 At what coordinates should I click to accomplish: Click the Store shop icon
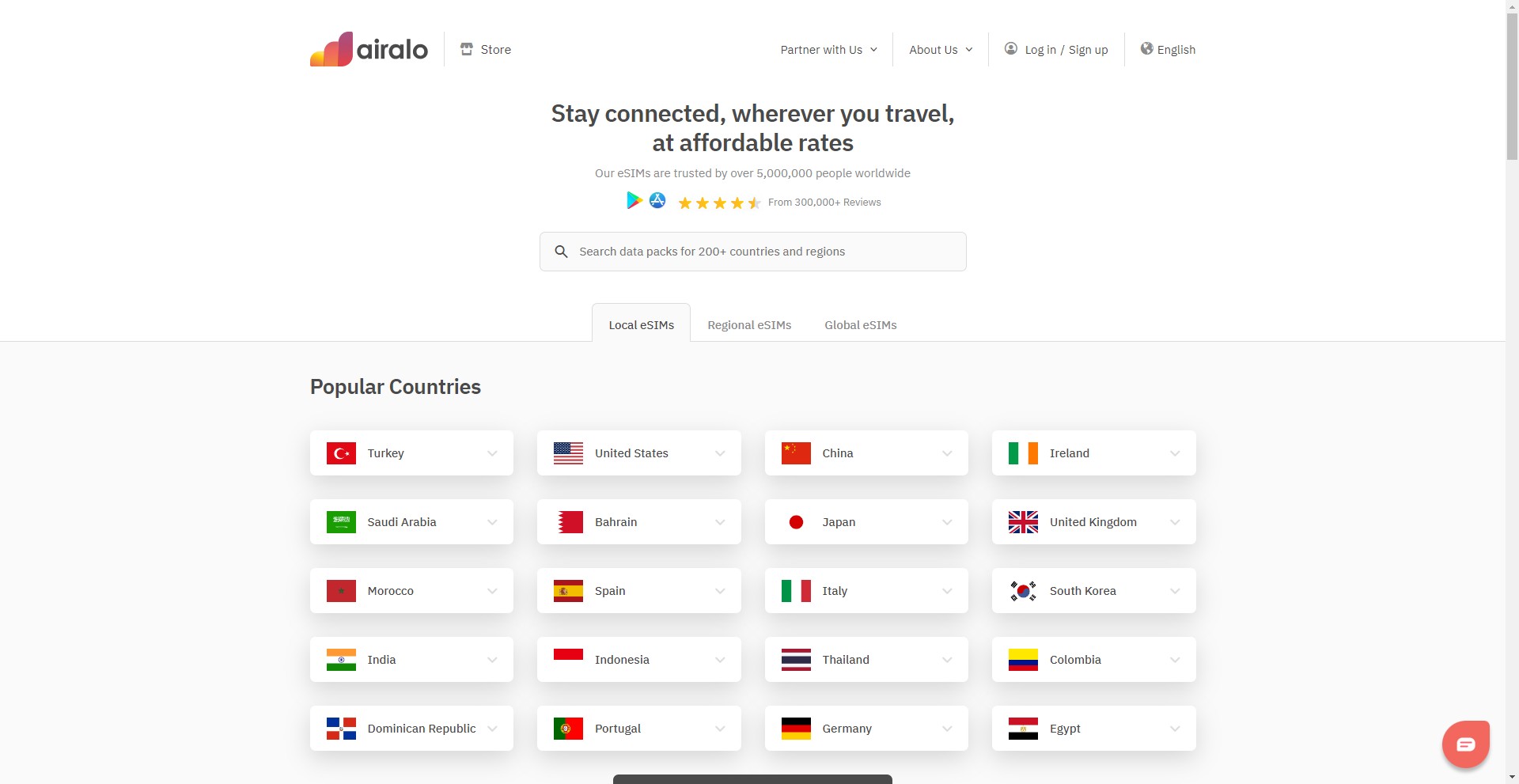[467, 49]
